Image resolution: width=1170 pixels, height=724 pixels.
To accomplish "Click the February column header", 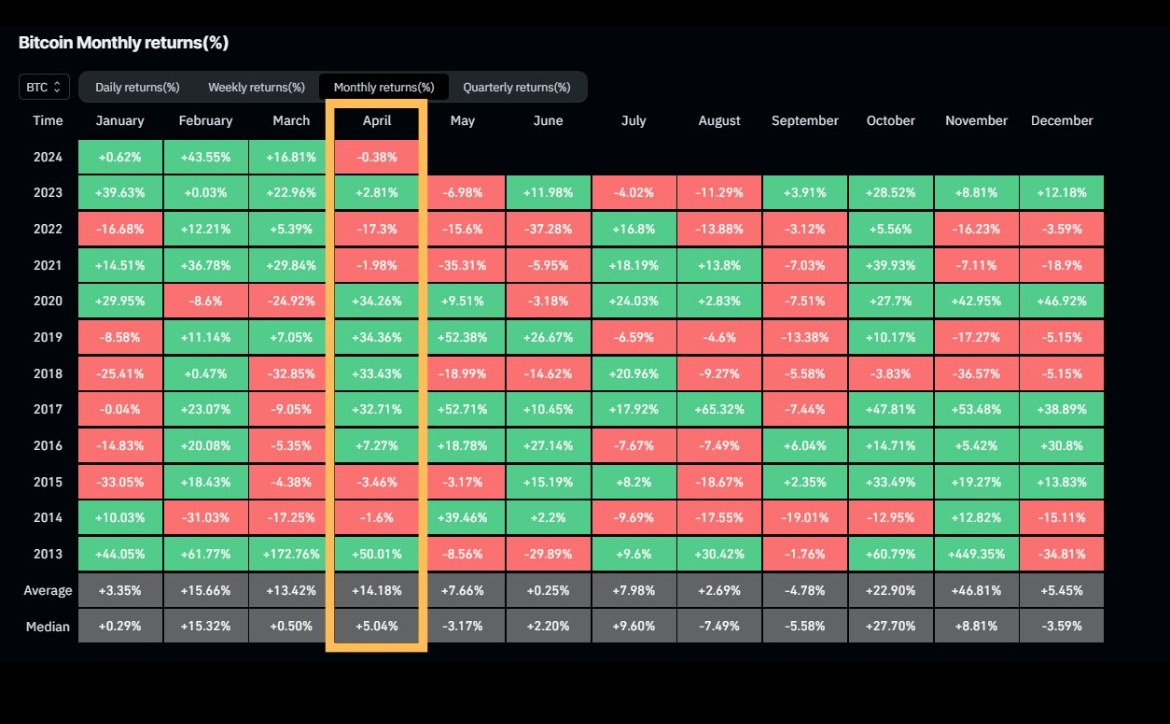I will [205, 120].
